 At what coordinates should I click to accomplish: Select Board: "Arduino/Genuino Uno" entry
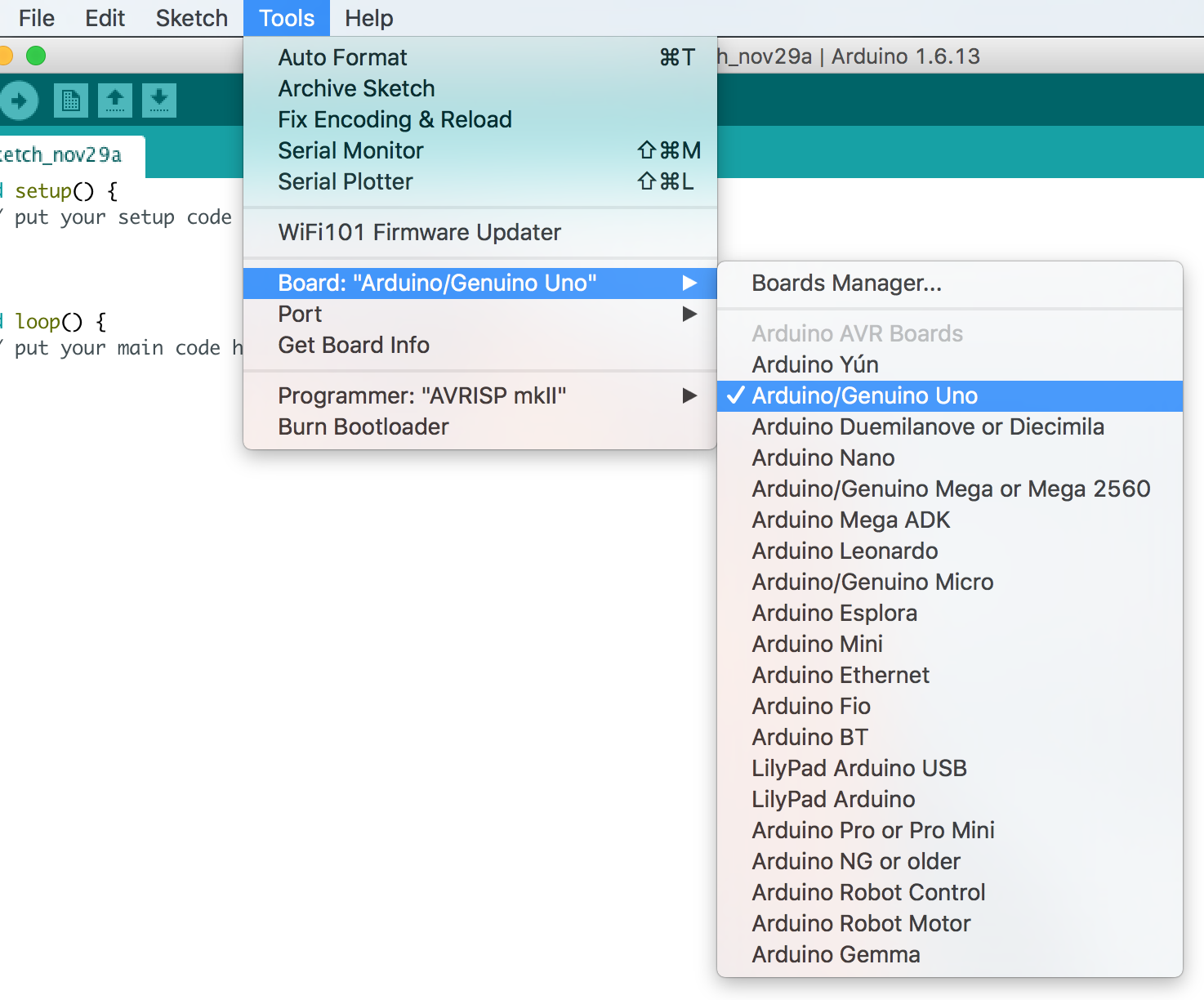coord(480,283)
